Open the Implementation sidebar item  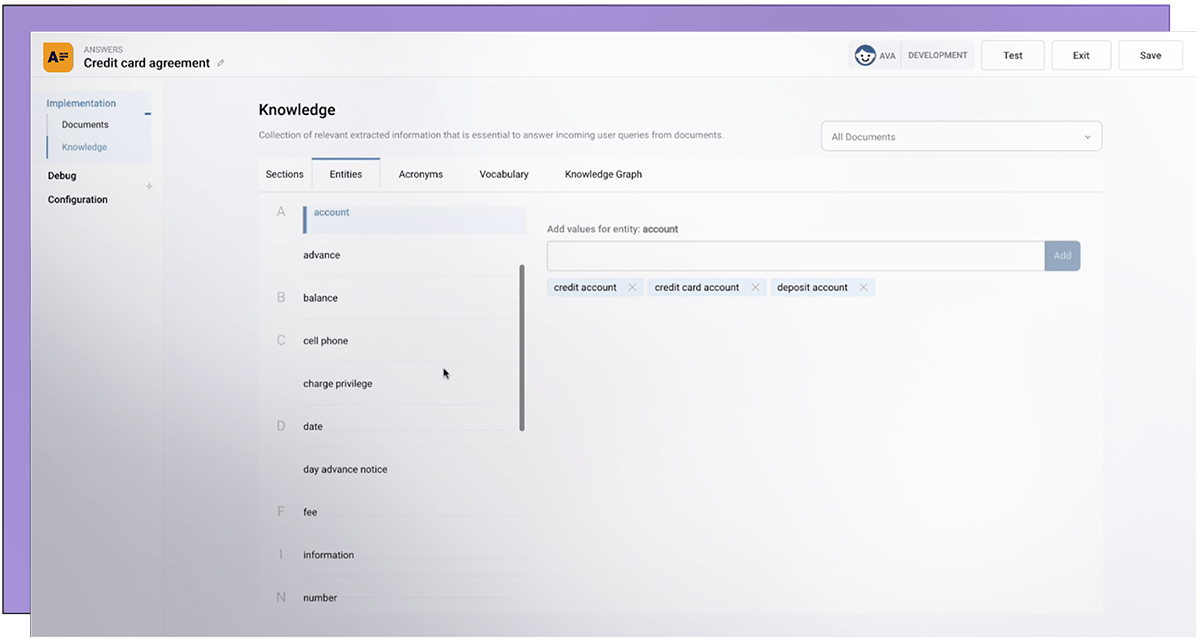[x=81, y=104]
